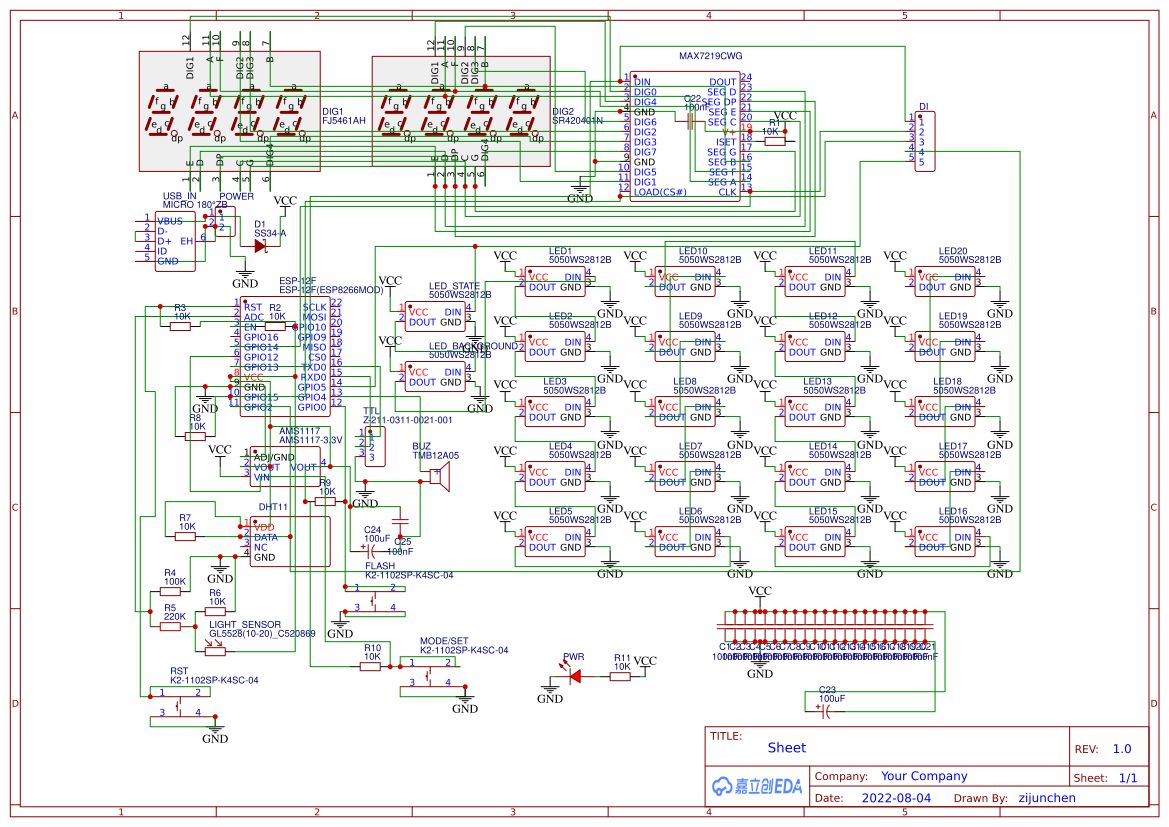
Task: Select the FJ5461AH part label
Action: coord(344,121)
